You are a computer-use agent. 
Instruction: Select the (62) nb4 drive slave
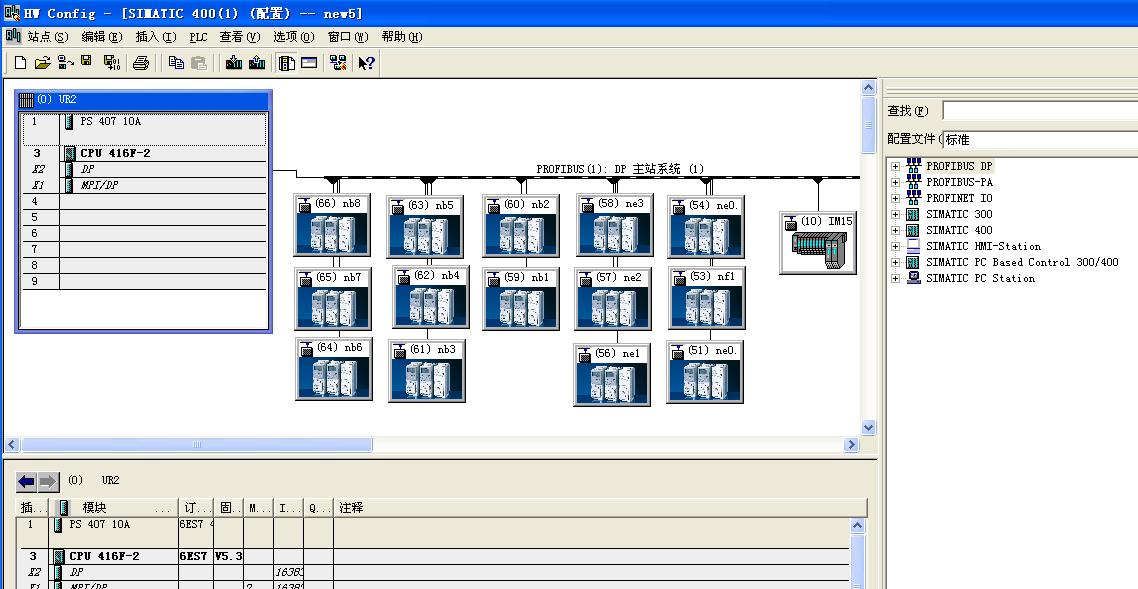click(x=431, y=297)
